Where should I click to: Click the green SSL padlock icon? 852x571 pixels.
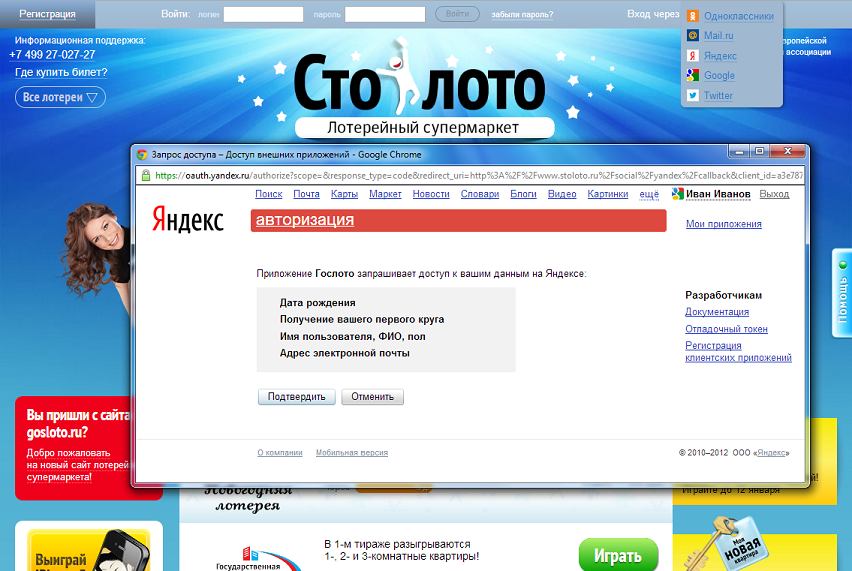tap(146, 175)
